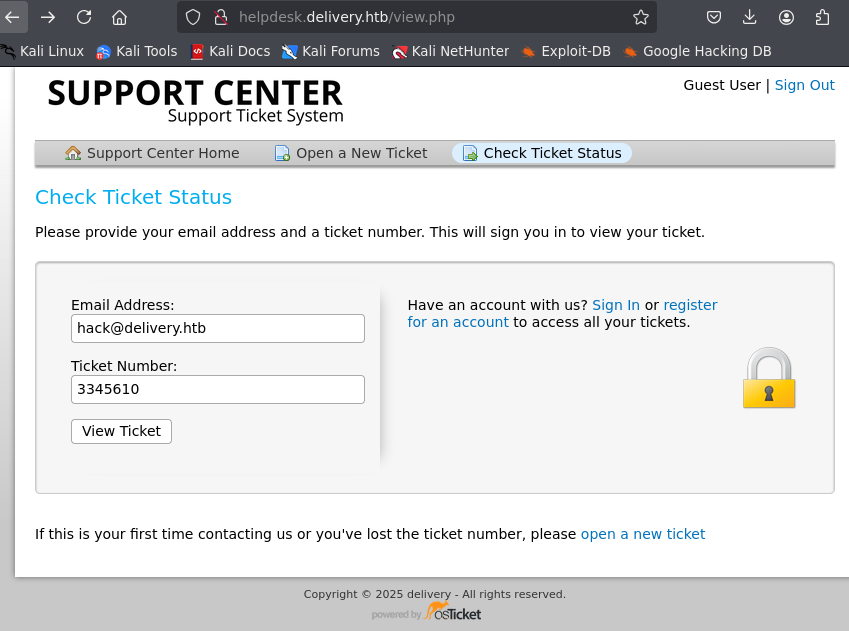
Task: Go to the browser home page
Action: click(x=120, y=17)
